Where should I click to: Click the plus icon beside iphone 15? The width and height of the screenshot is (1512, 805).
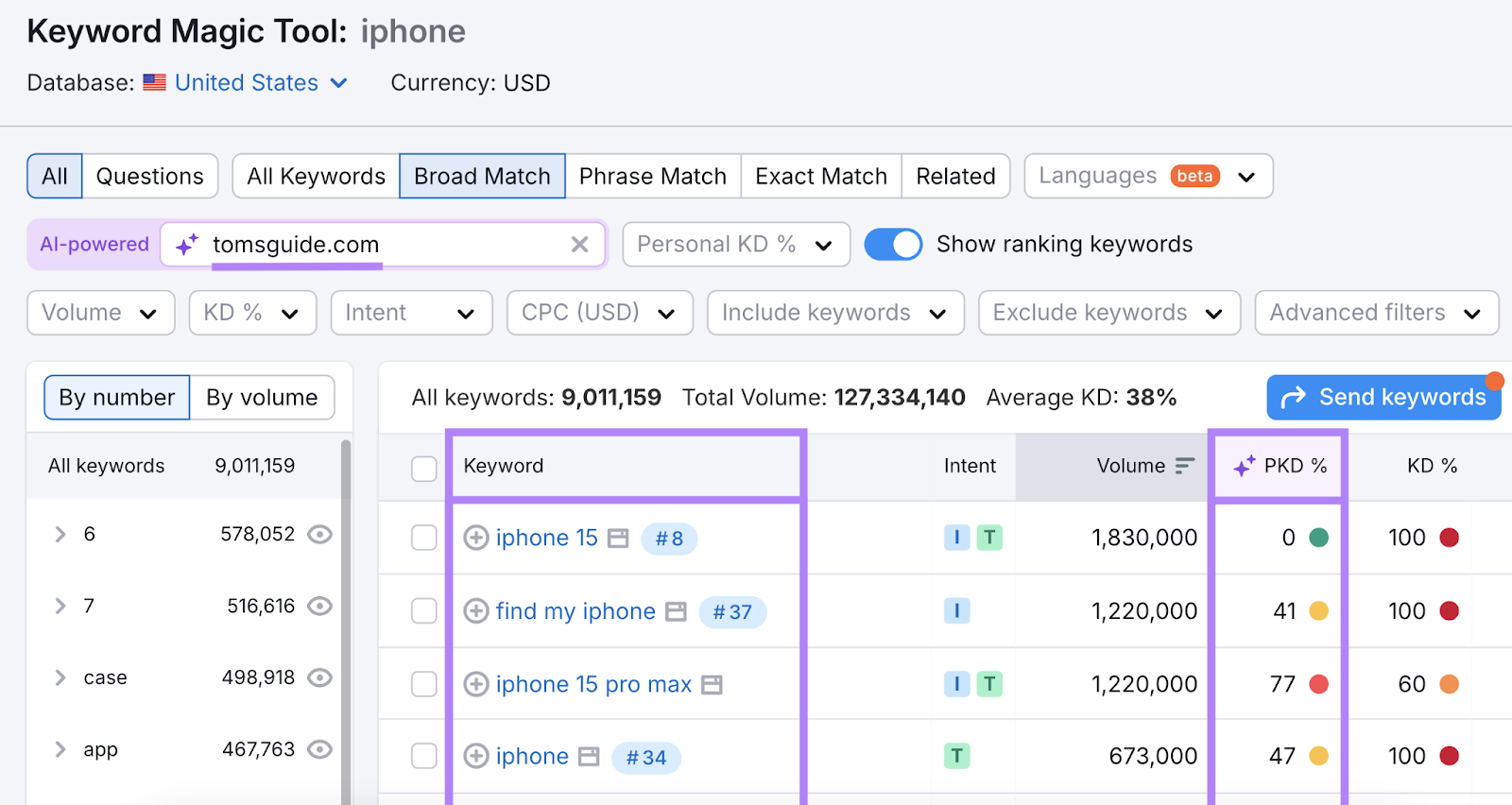pyautogui.click(x=476, y=538)
